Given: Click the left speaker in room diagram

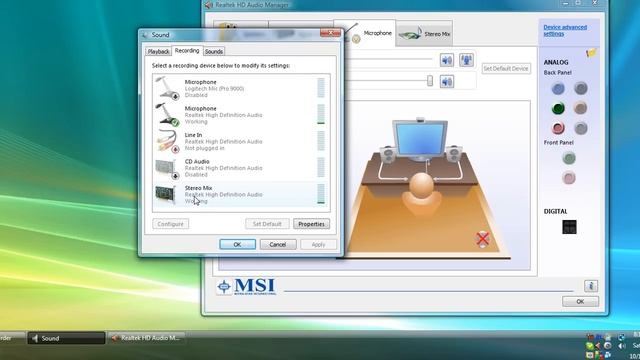Looking at the screenshot, I should pos(388,155).
